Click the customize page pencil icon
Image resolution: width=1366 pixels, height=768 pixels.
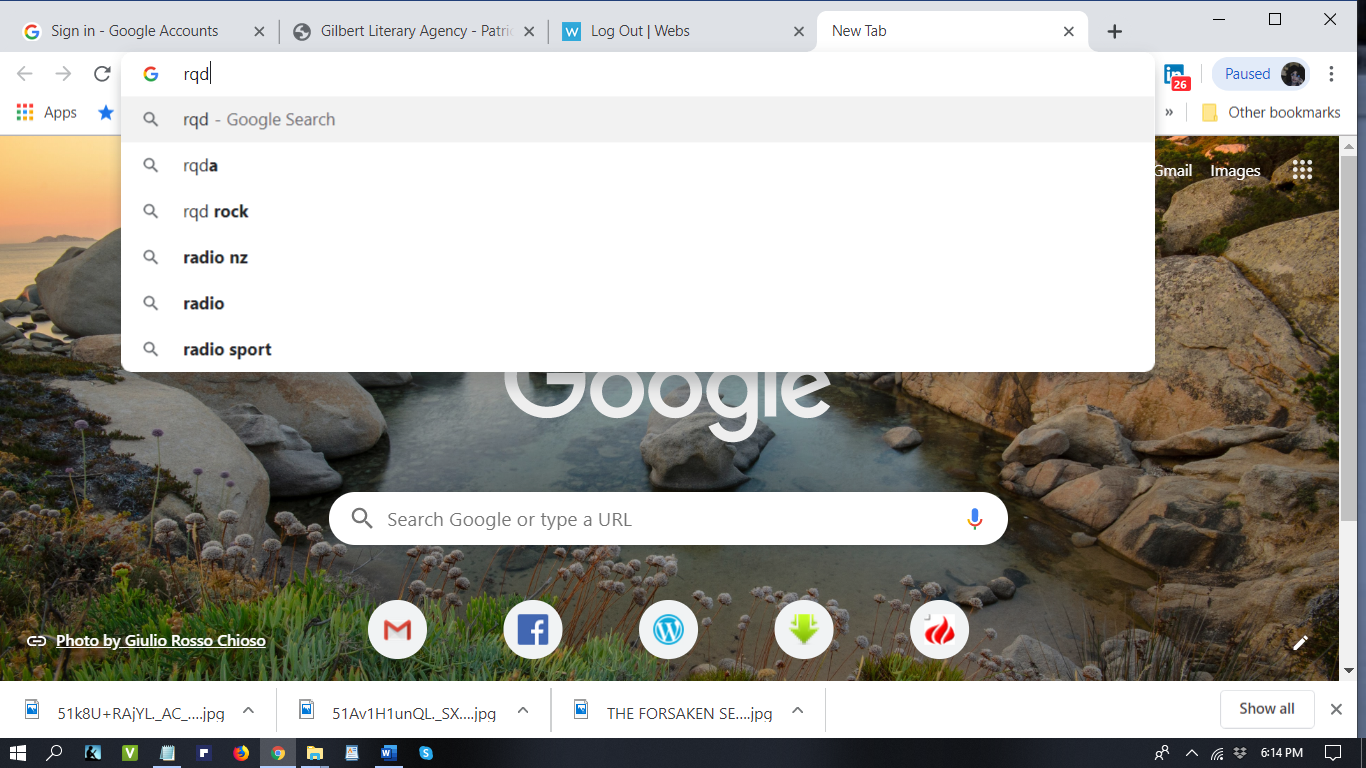point(1300,643)
